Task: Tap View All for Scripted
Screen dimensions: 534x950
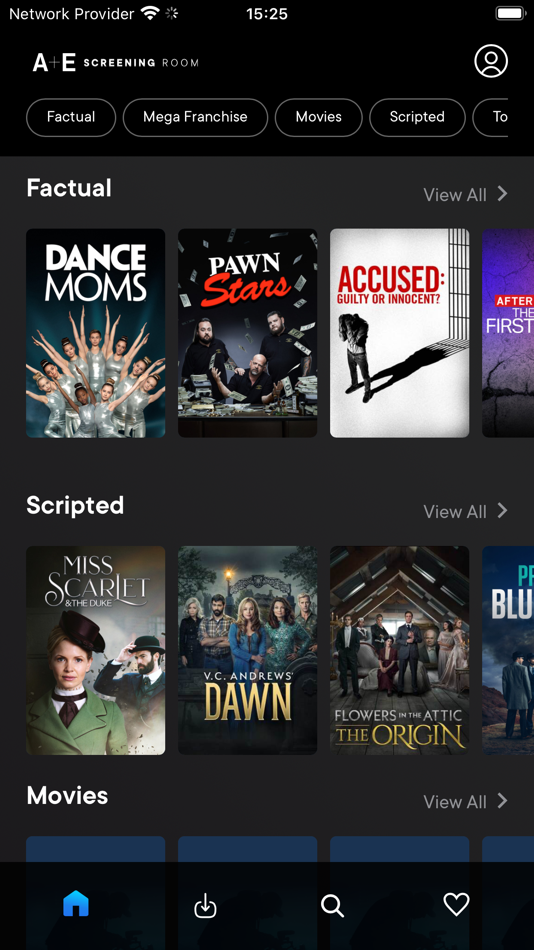Action: 455,512
